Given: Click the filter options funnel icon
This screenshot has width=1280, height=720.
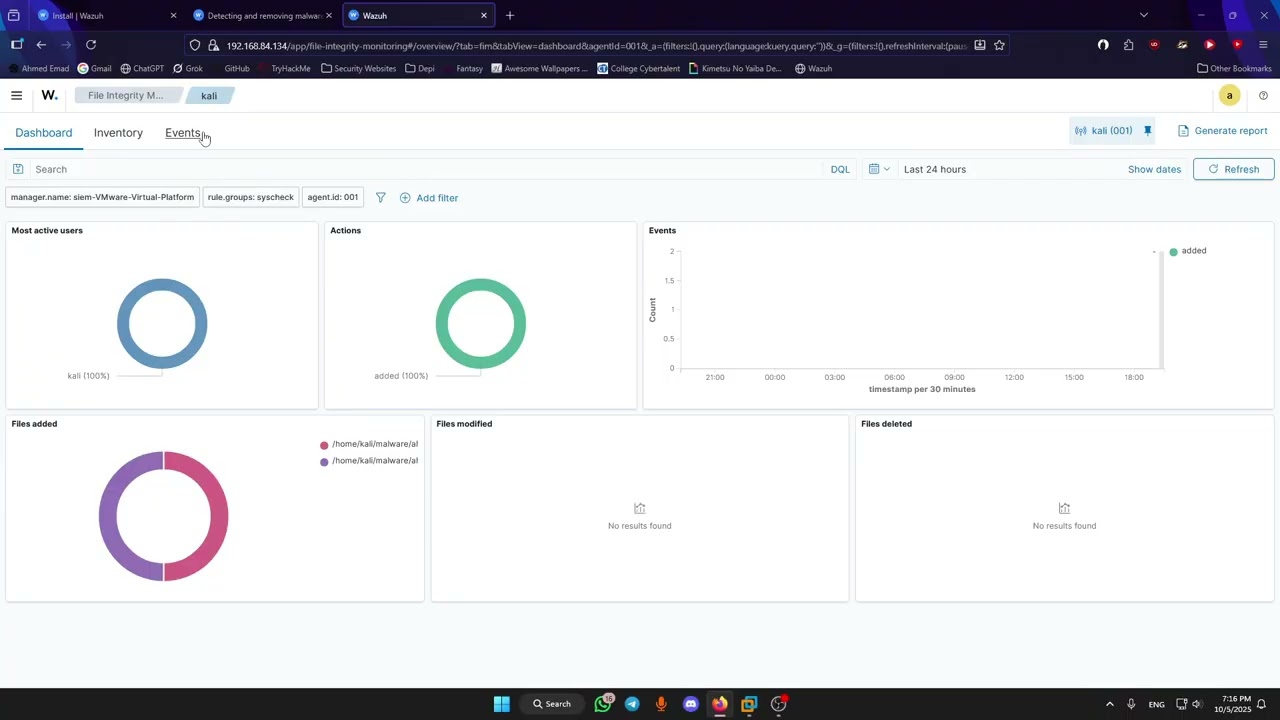Looking at the screenshot, I should [x=380, y=198].
